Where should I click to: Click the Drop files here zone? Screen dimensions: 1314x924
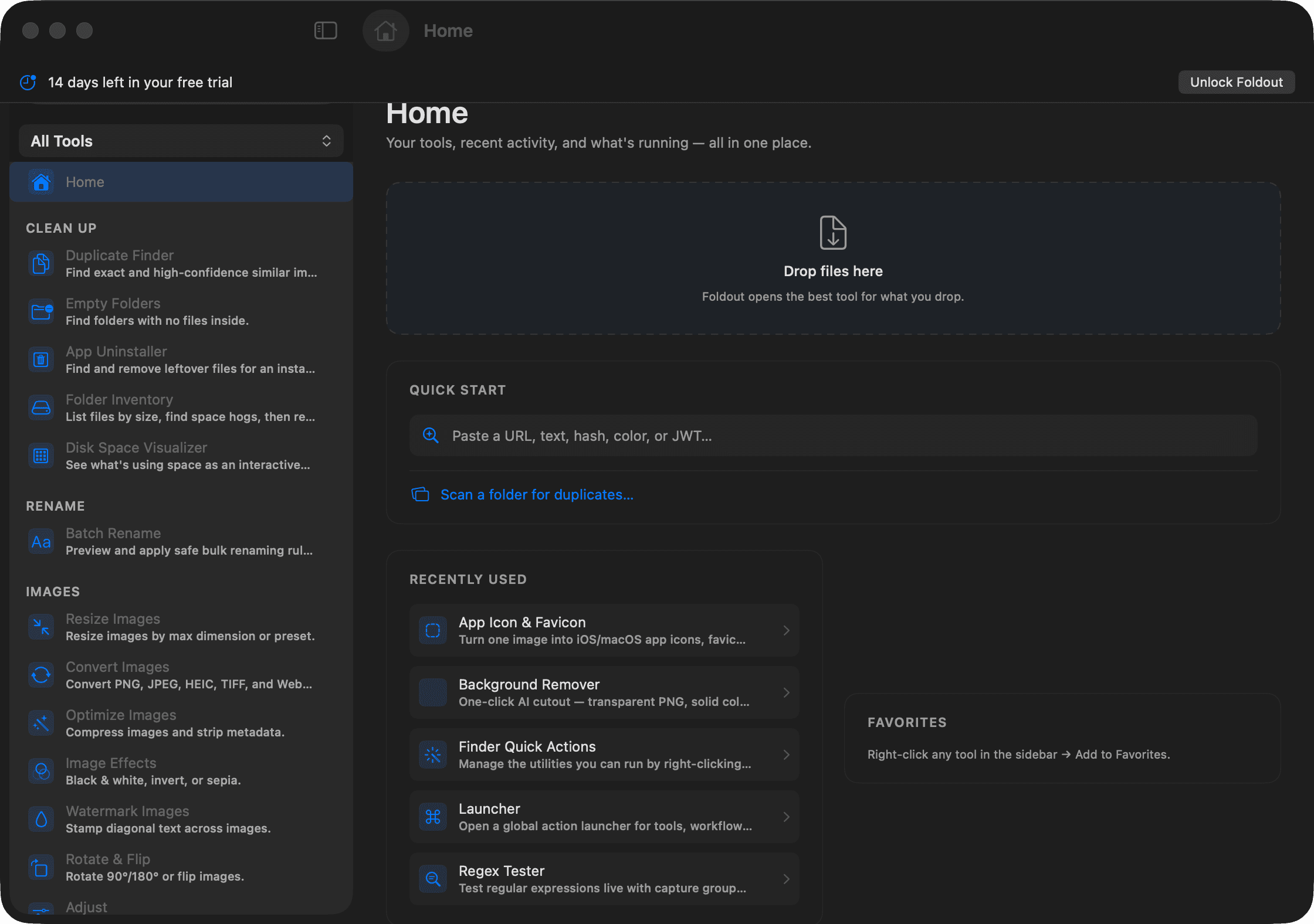[x=833, y=258]
